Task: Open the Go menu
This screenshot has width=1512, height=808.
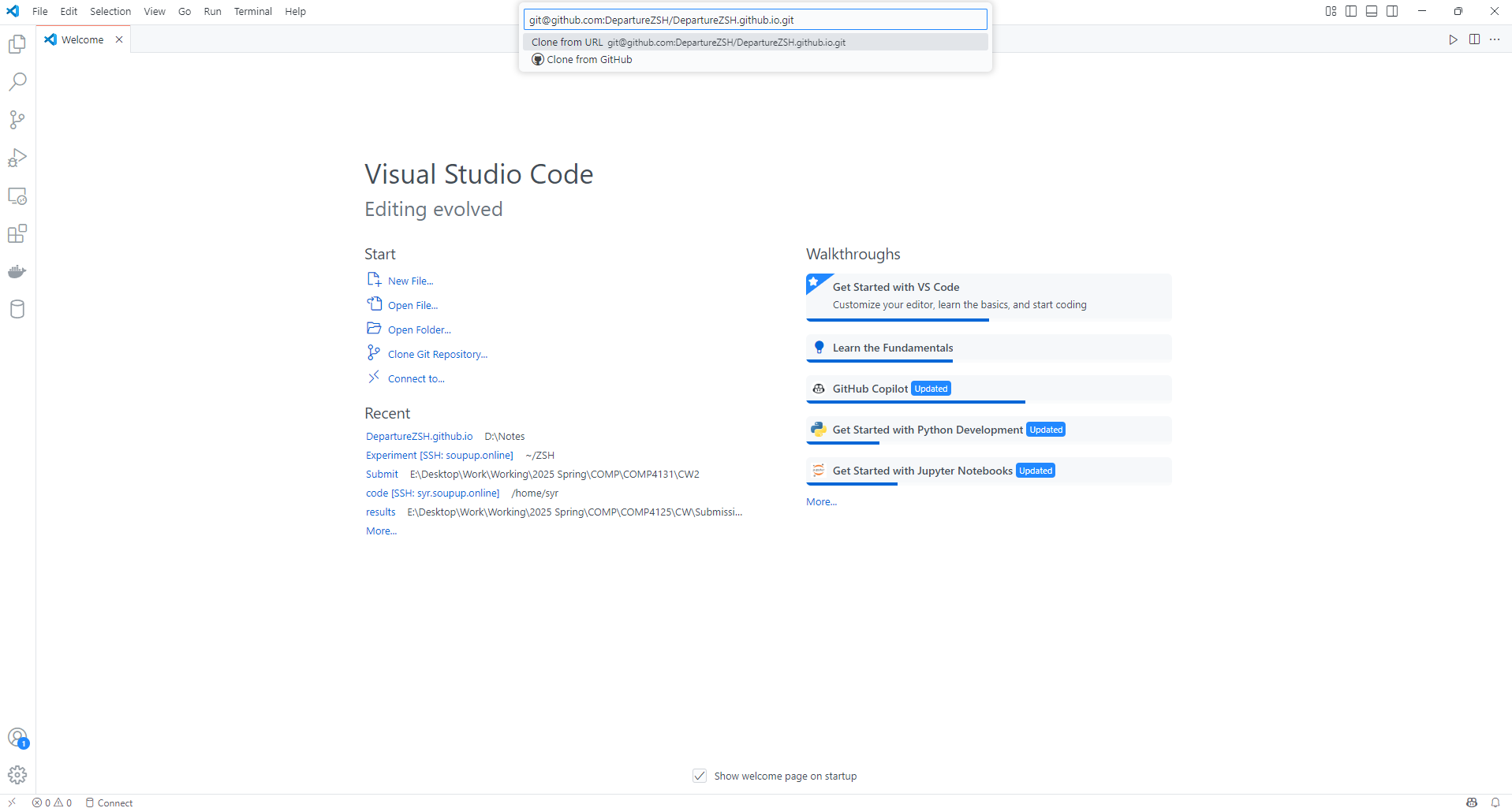Action: (x=185, y=11)
